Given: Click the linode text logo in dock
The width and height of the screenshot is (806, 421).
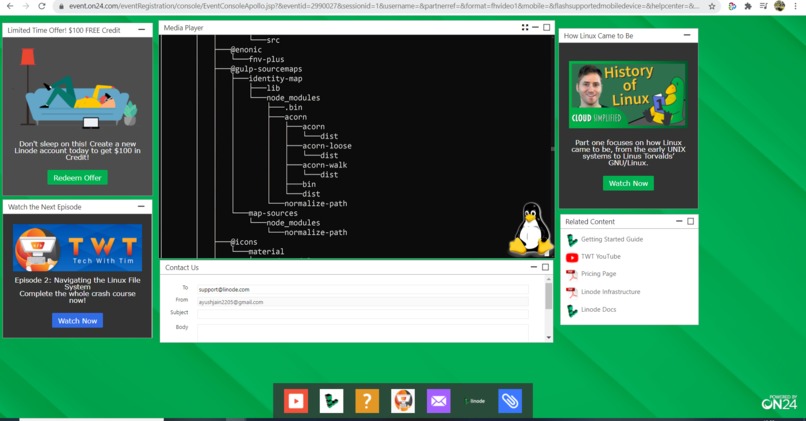Looking at the screenshot, I should 474,401.
